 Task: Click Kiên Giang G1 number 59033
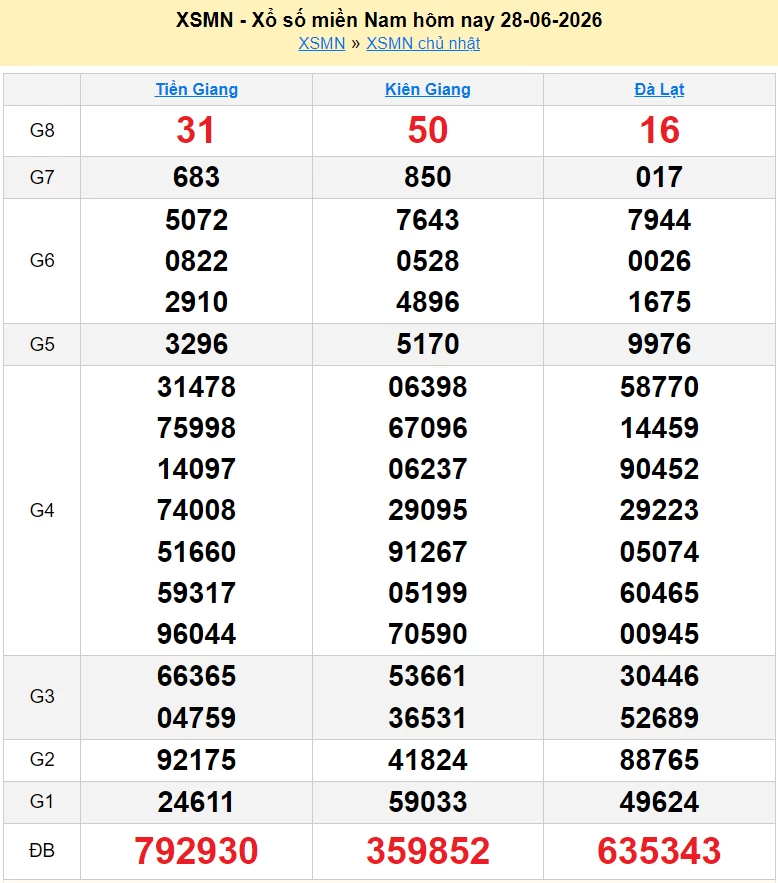(x=428, y=802)
